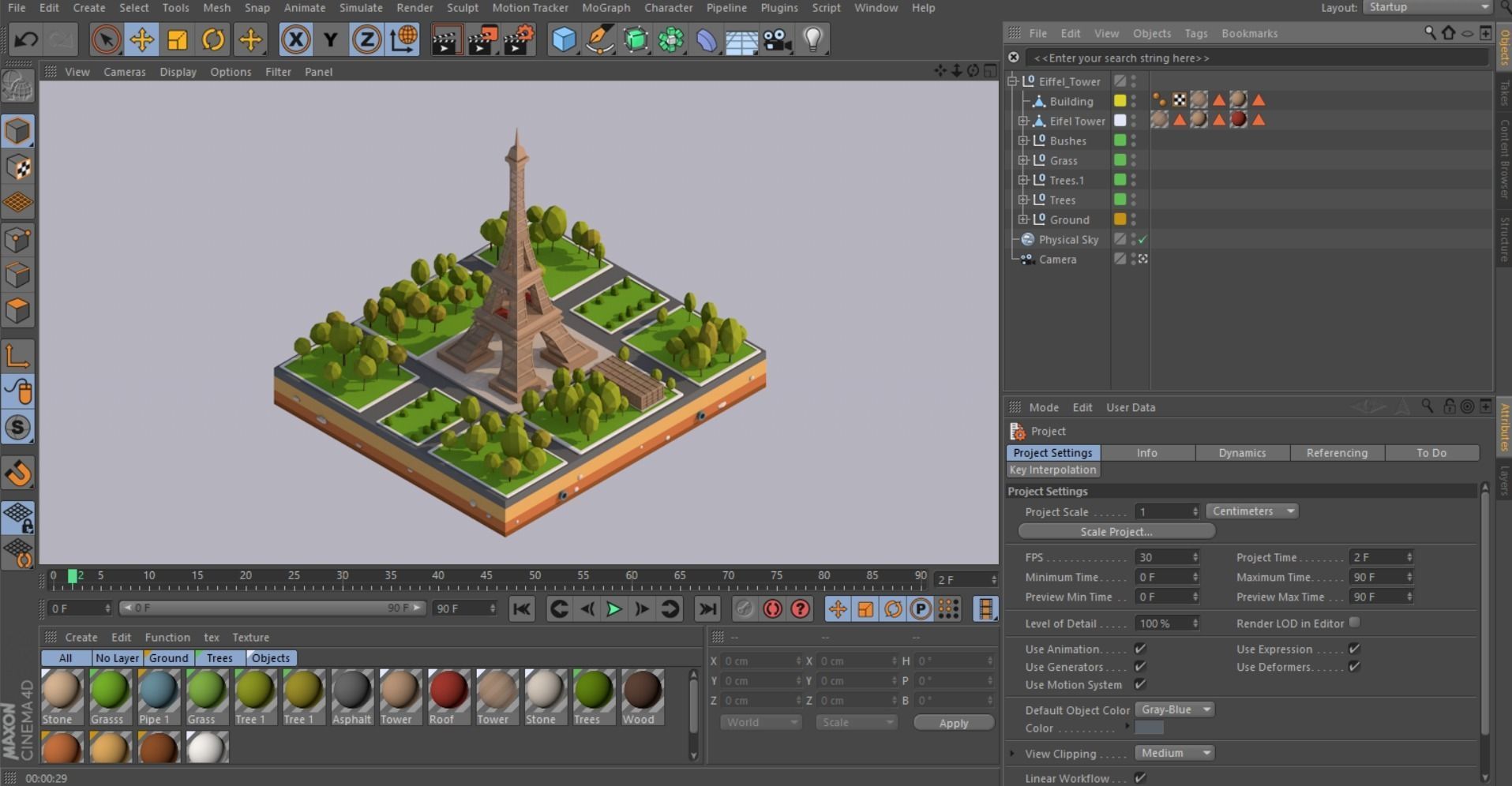The height and width of the screenshot is (786, 1512).
Task: Select the Live Selection tool
Action: click(x=106, y=39)
